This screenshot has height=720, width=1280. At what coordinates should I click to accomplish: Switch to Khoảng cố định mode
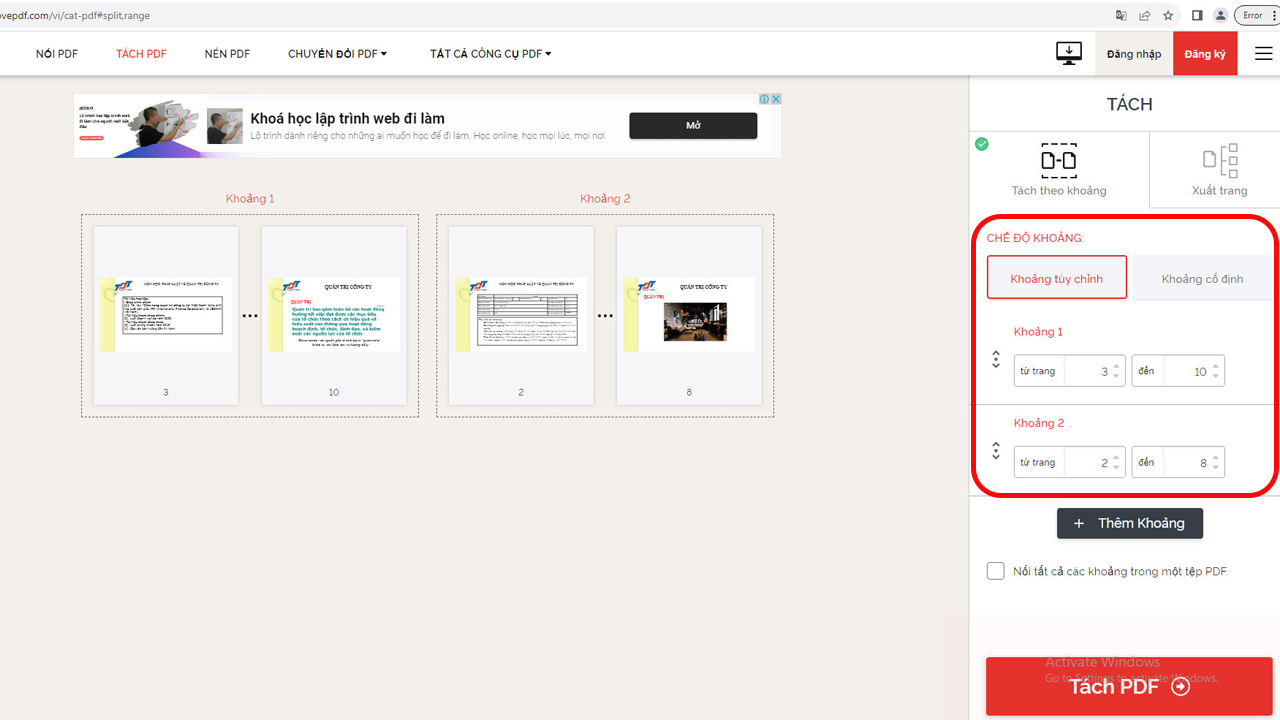coord(1202,277)
